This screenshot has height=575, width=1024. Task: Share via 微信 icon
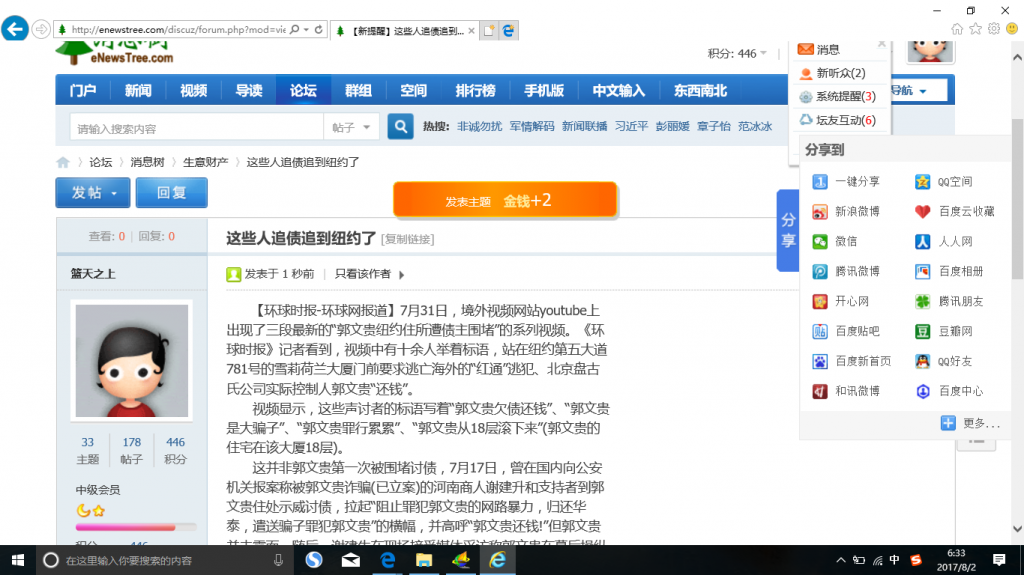pyautogui.click(x=835, y=241)
